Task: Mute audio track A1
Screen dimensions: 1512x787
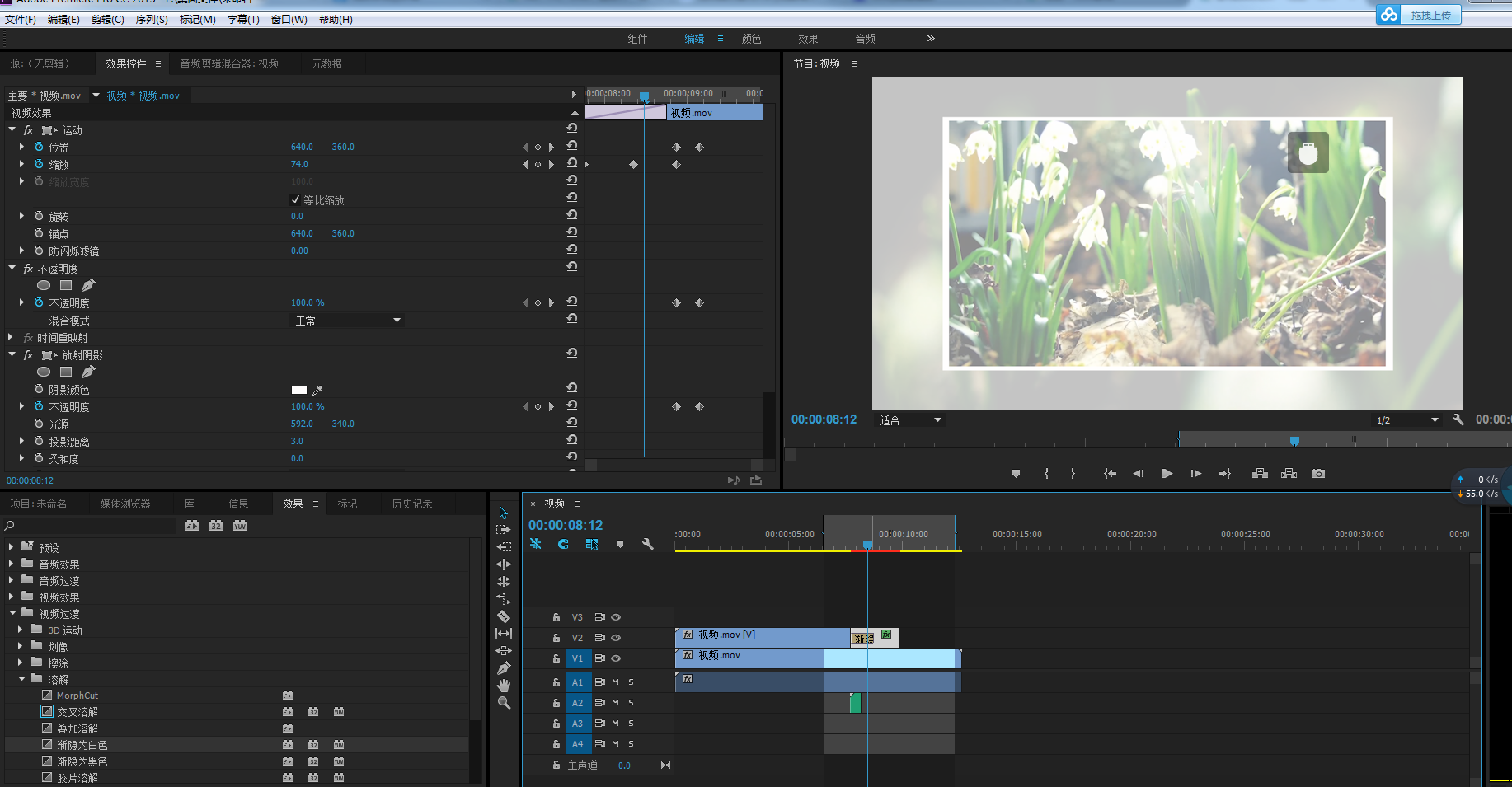Action: click(x=615, y=682)
